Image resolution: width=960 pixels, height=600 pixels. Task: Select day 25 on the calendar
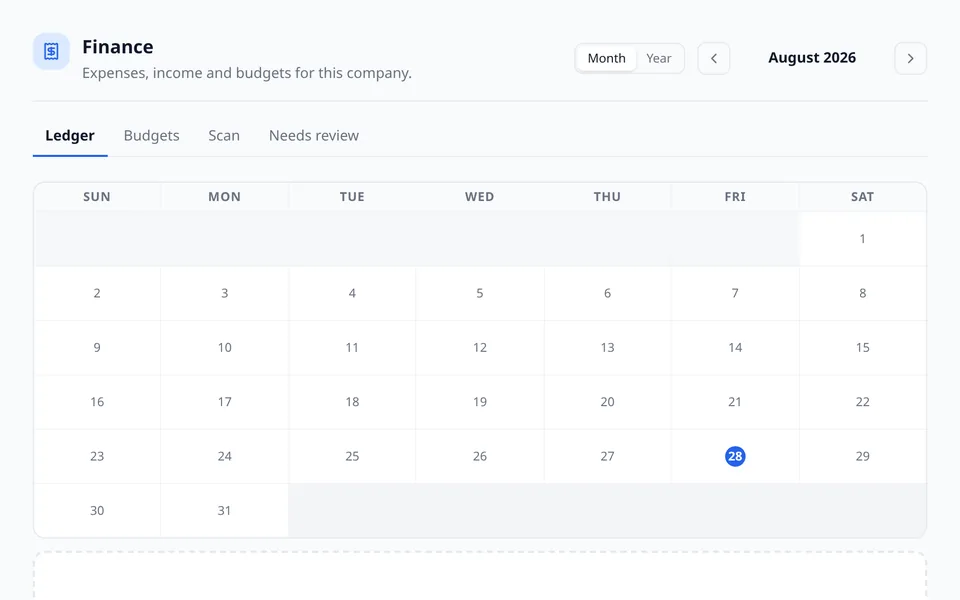pos(352,457)
